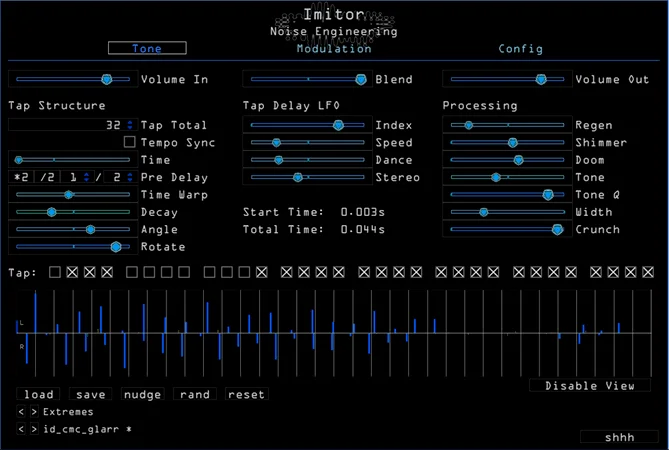The height and width of the screenshot is (450, 669).
Task: Toggle the first Tap checkbox
Action: 55,272
